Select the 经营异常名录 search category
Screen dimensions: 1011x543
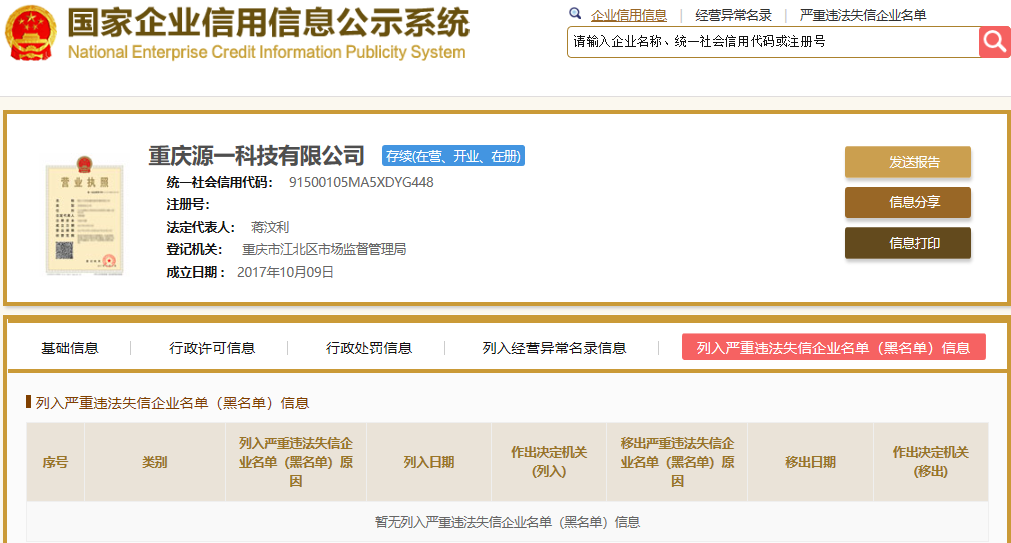(733, 15)
